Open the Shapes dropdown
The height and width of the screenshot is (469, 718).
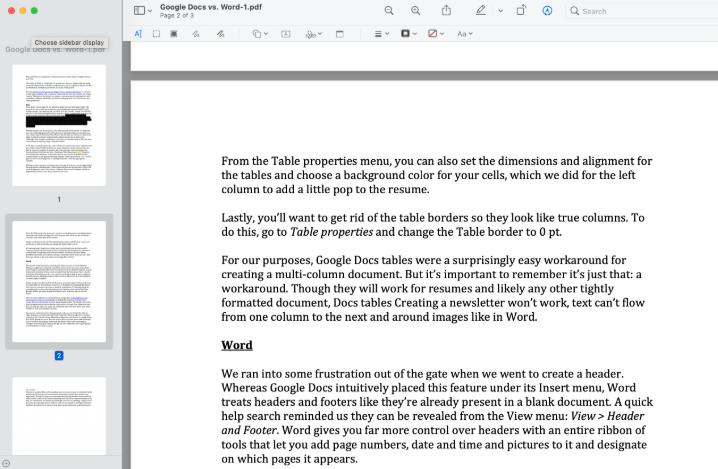tap(260, 34)
